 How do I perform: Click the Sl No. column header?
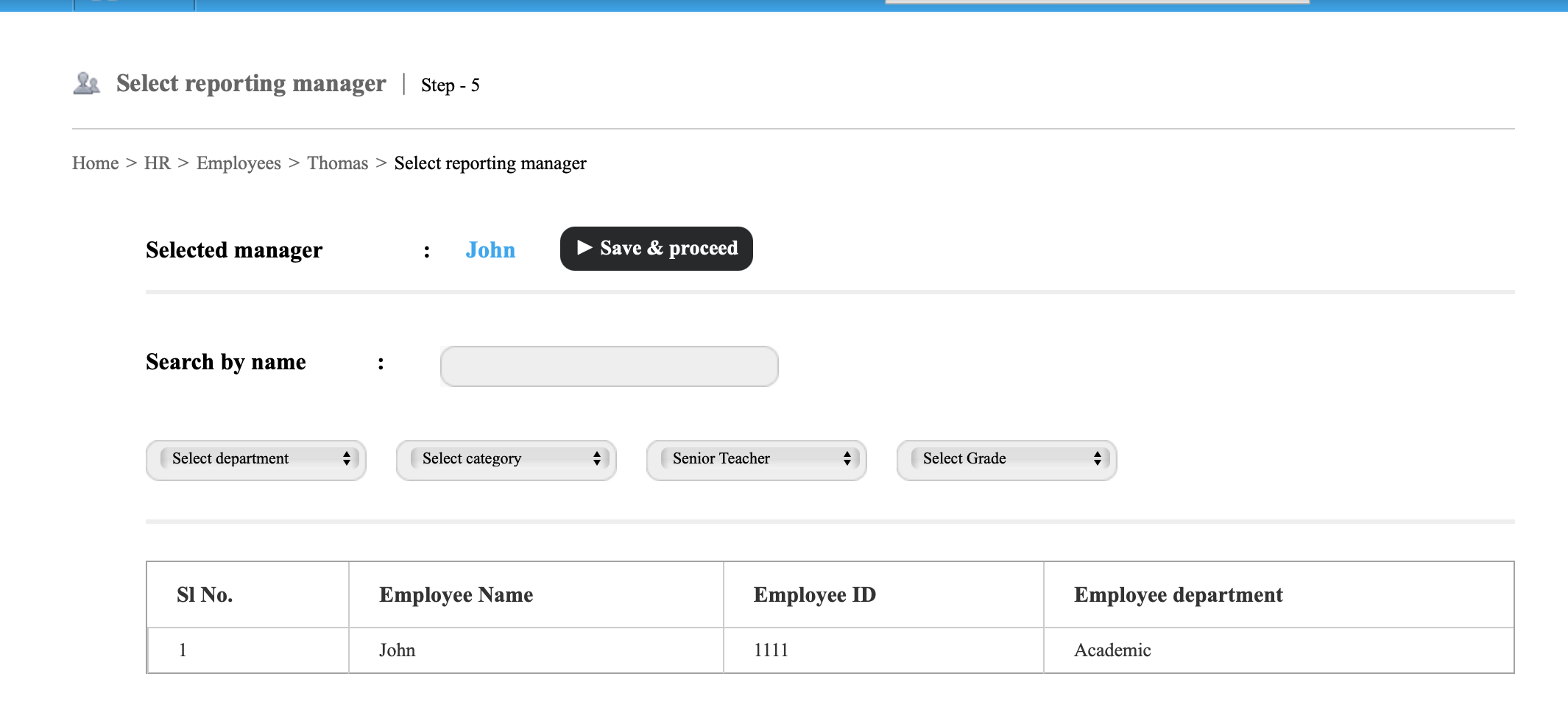click(x=205, y=594)
